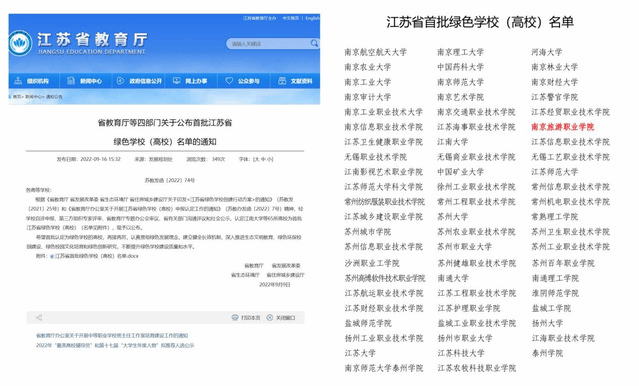Click 中国药科大学 in the list

pyautogui.click(x=461, y=67)
